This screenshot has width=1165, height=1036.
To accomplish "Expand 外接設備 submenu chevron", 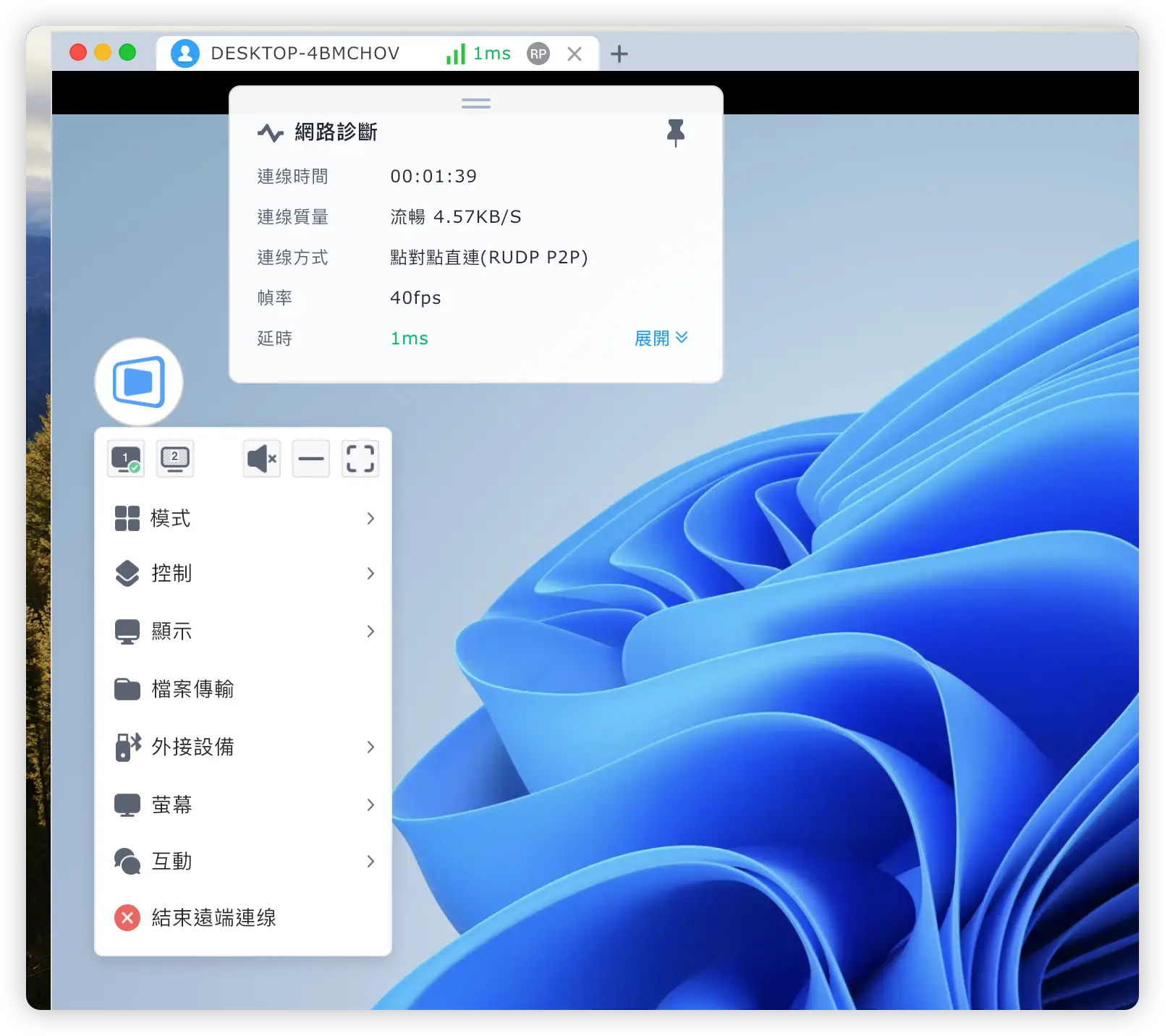I will (370, 747).
